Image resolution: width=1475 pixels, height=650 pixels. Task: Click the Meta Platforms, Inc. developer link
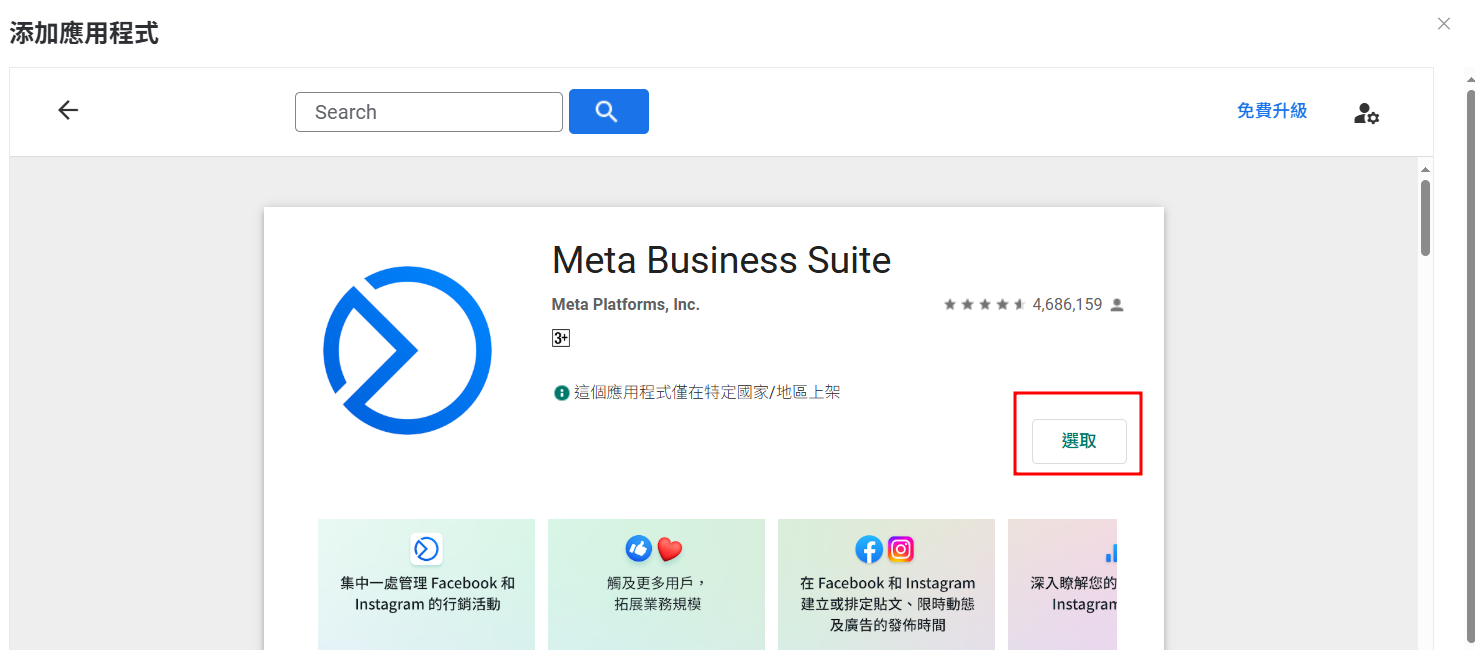[626, 305]
